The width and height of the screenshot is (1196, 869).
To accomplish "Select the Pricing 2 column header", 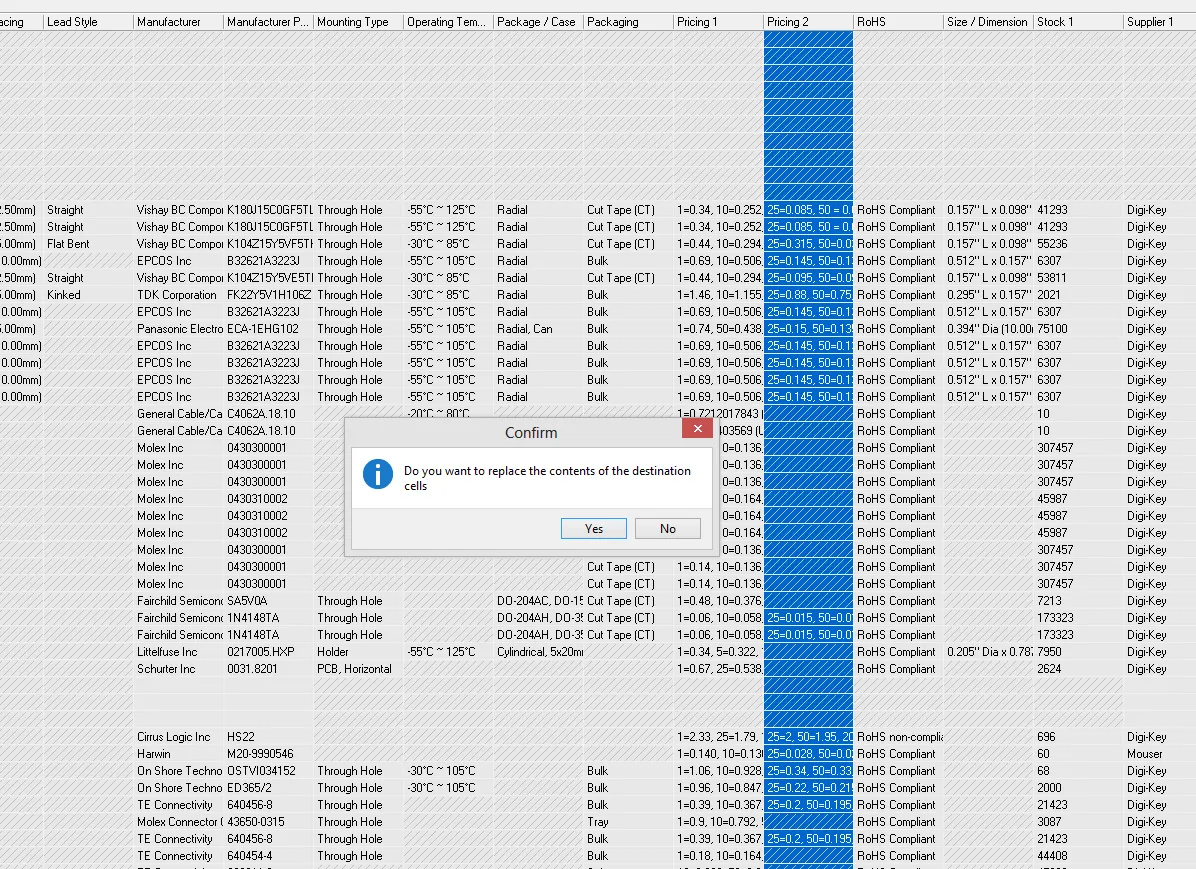I will tap(808, 22).
